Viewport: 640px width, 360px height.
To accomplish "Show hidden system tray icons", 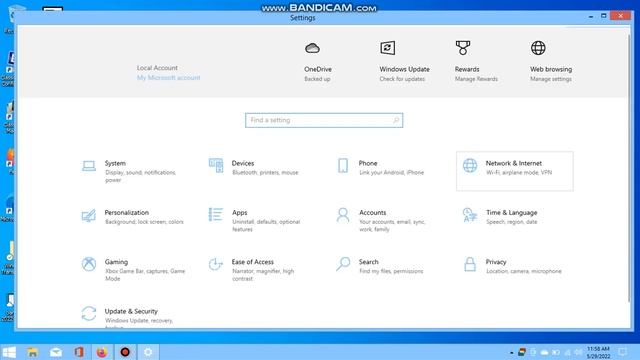I will 511,352.
